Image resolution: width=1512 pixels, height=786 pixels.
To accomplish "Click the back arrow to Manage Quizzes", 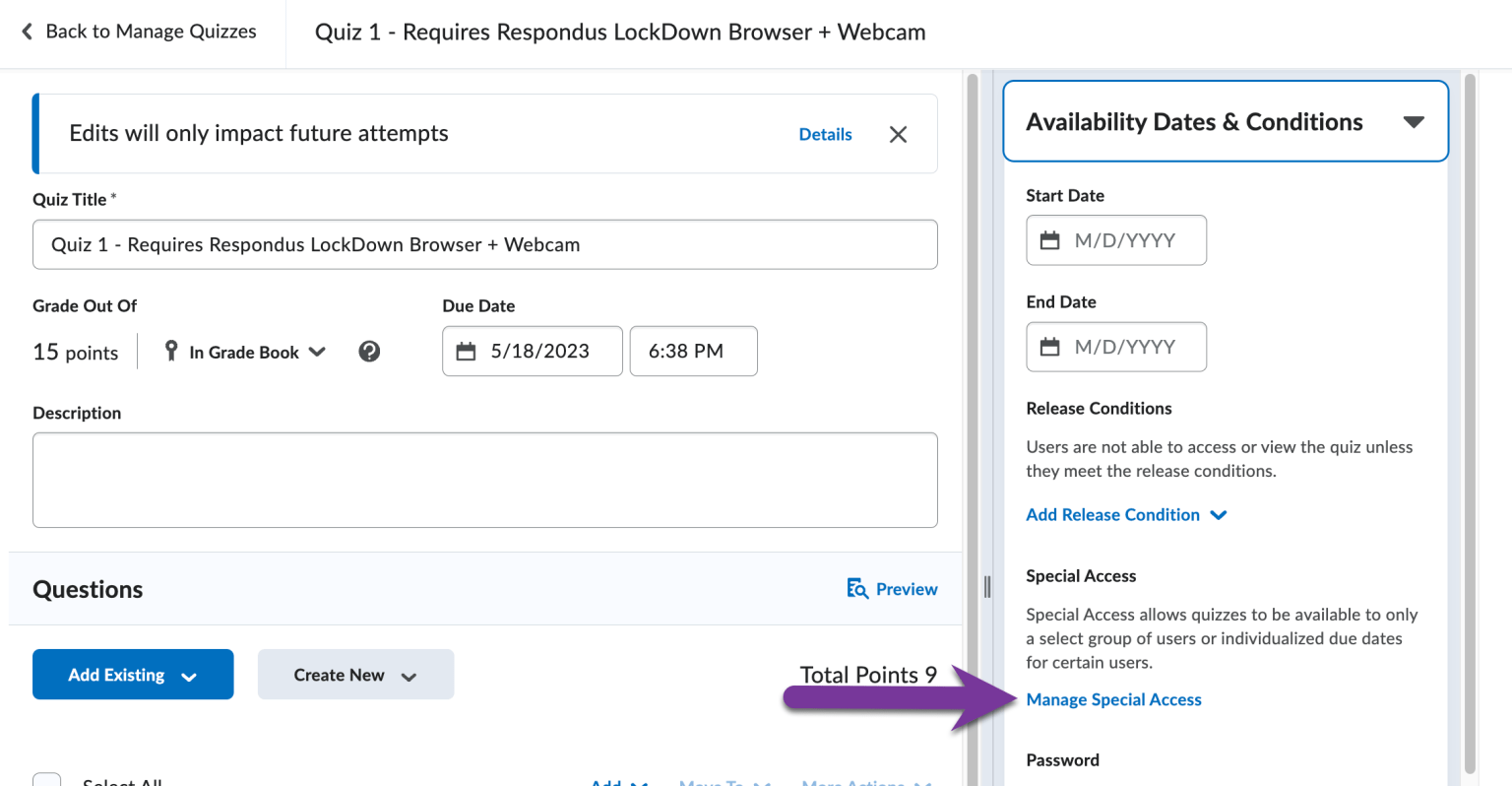I will click(x=27, y=32).
